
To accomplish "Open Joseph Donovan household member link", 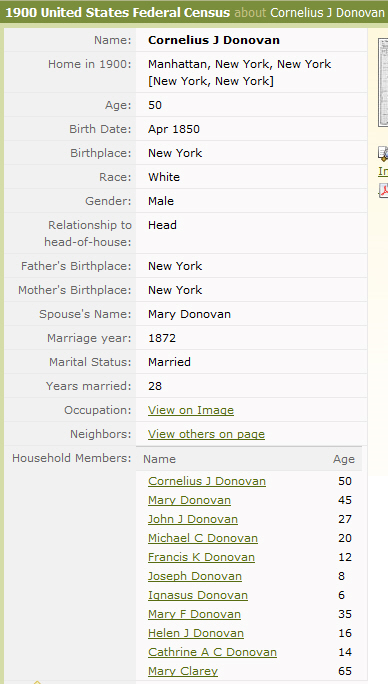I will pos(195,576).
